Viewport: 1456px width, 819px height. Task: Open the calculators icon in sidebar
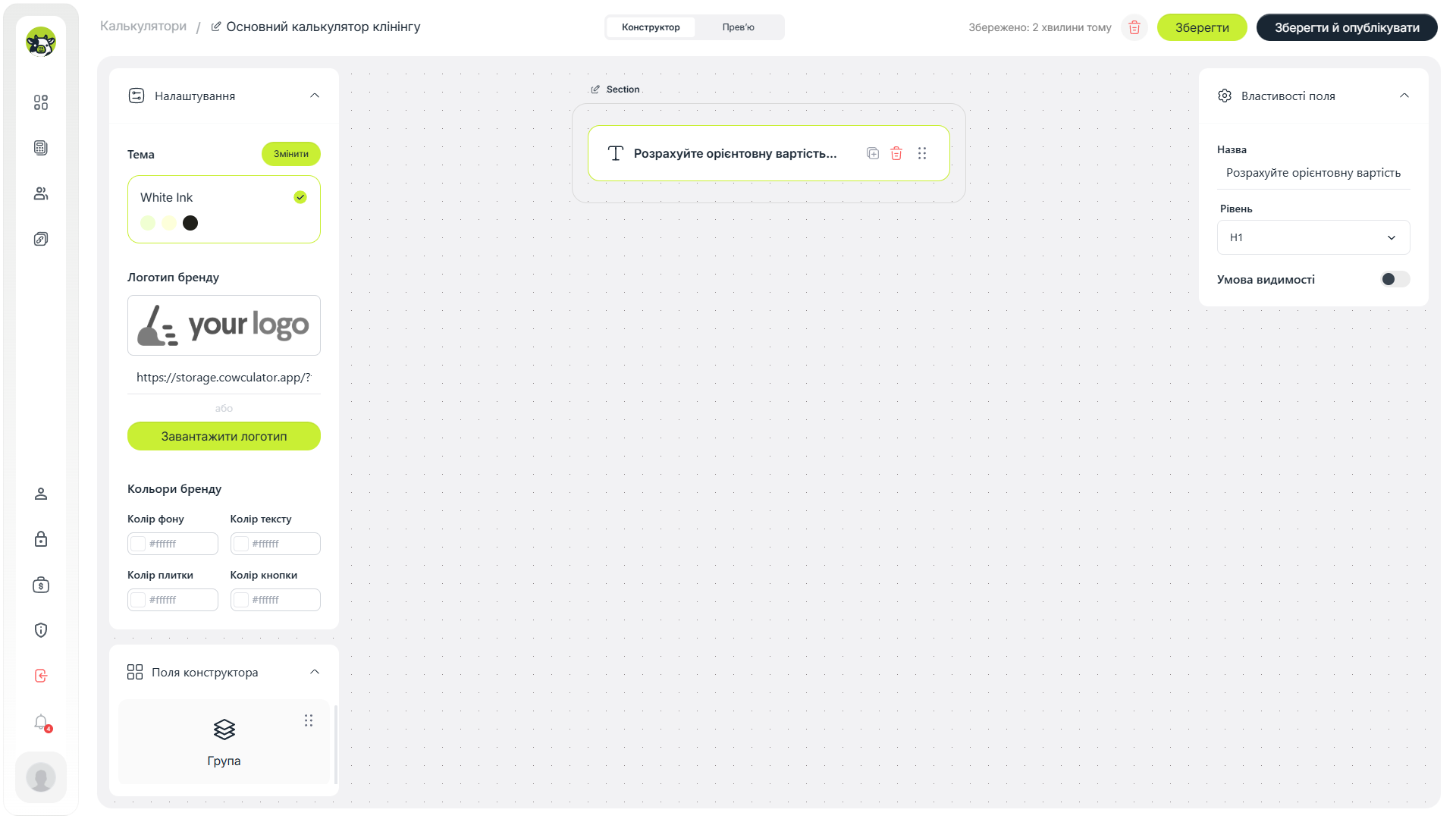pos(41,148)
